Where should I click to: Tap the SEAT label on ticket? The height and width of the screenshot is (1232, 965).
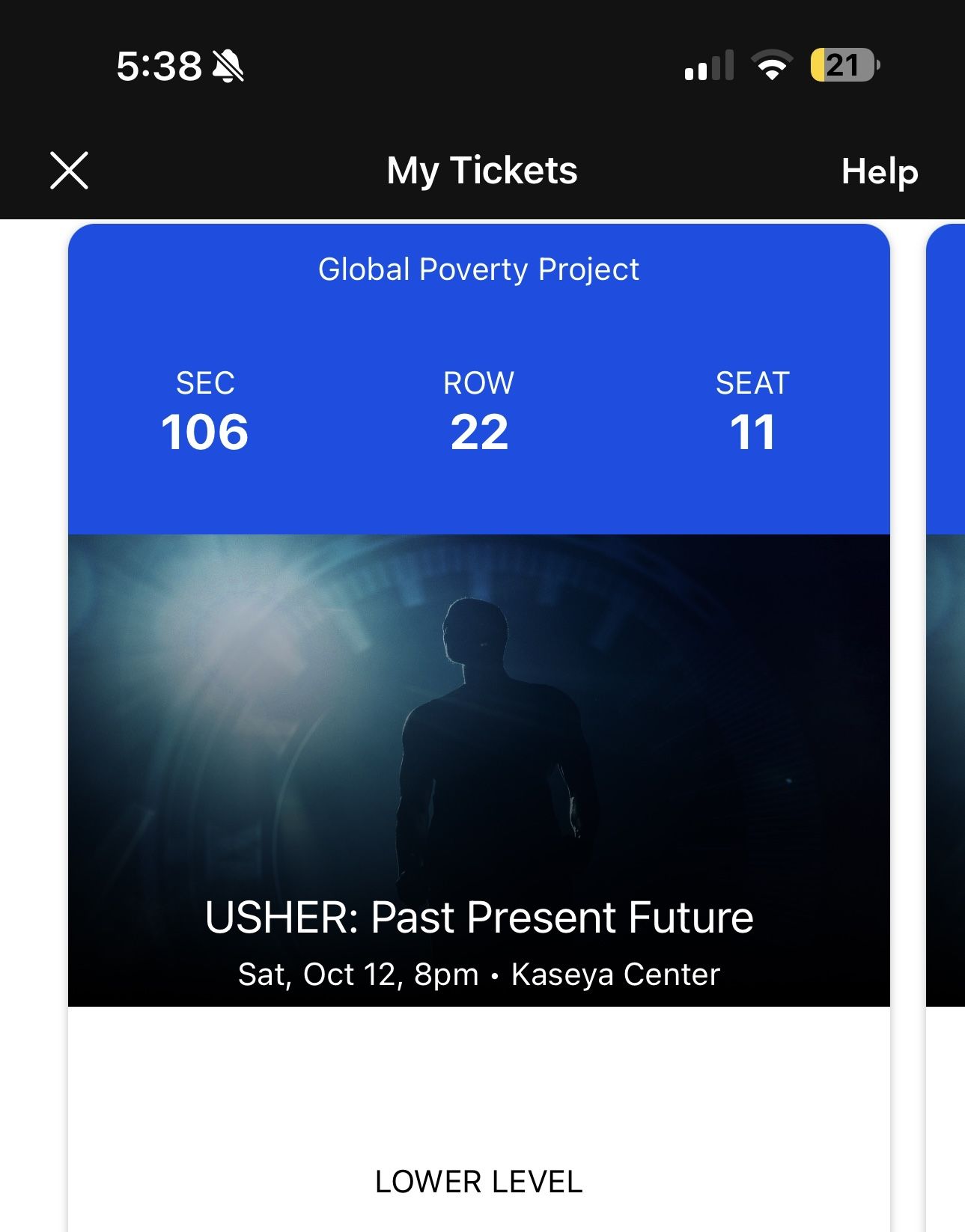752,383
